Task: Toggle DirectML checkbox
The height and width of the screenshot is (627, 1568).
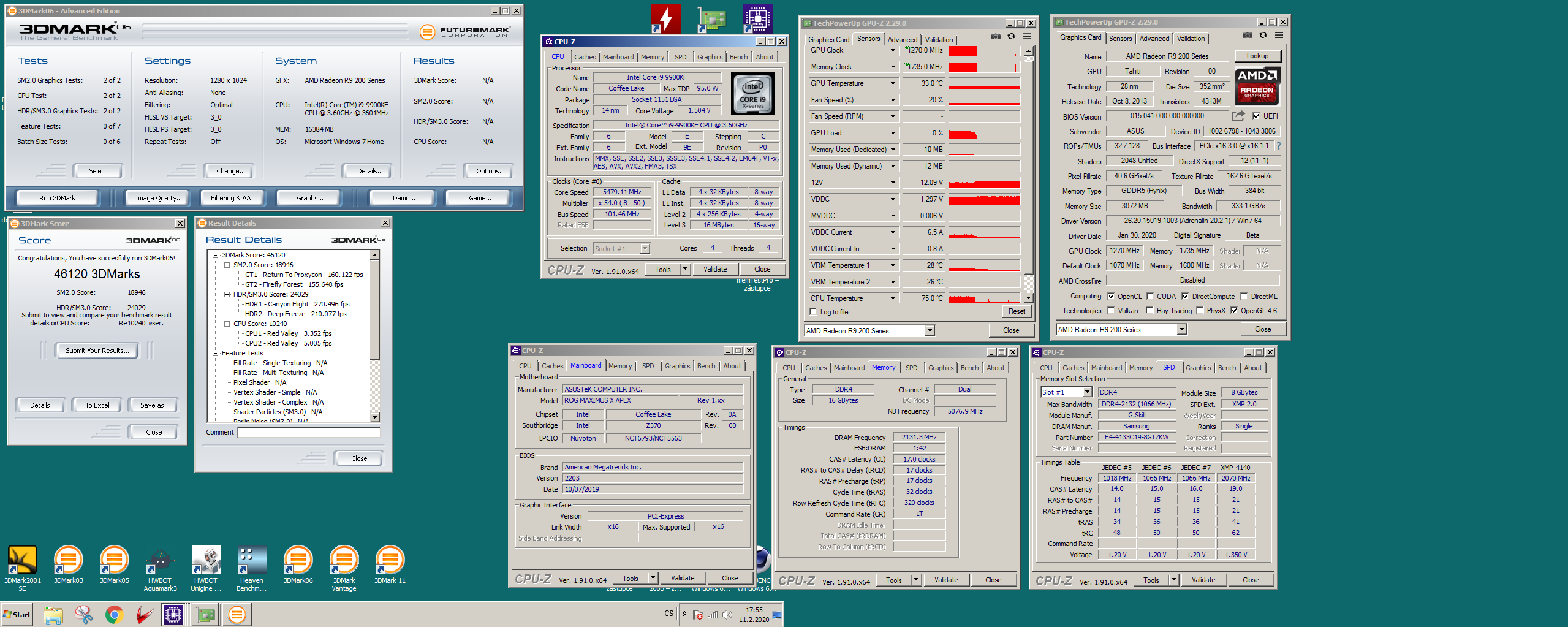Action: tap(1244, 296)
